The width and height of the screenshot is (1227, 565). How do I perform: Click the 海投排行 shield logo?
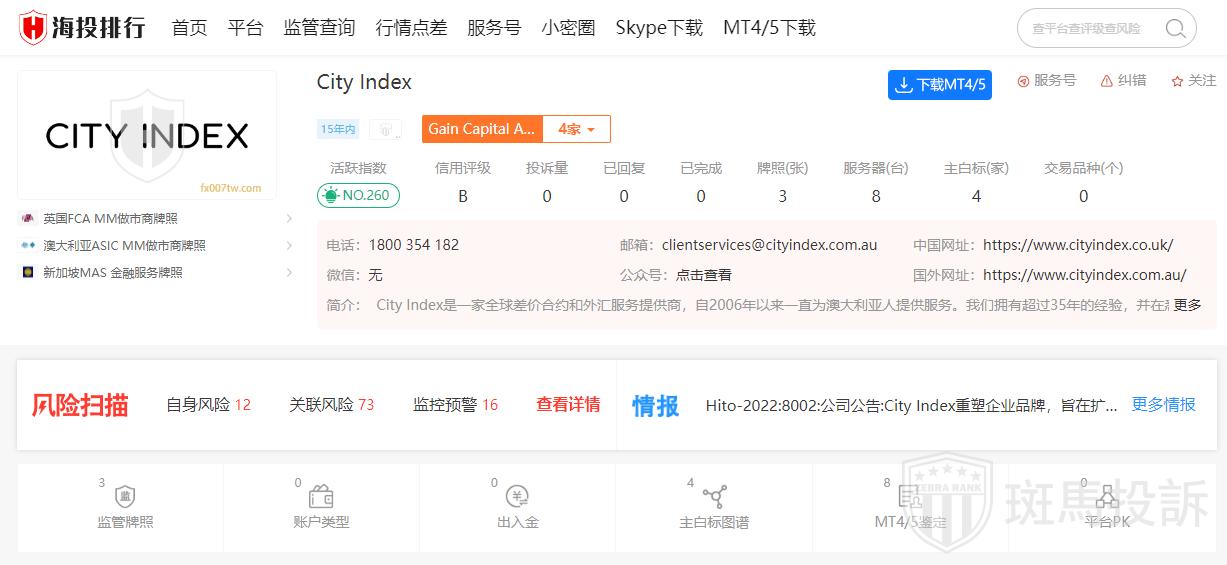tap(33, 27)
